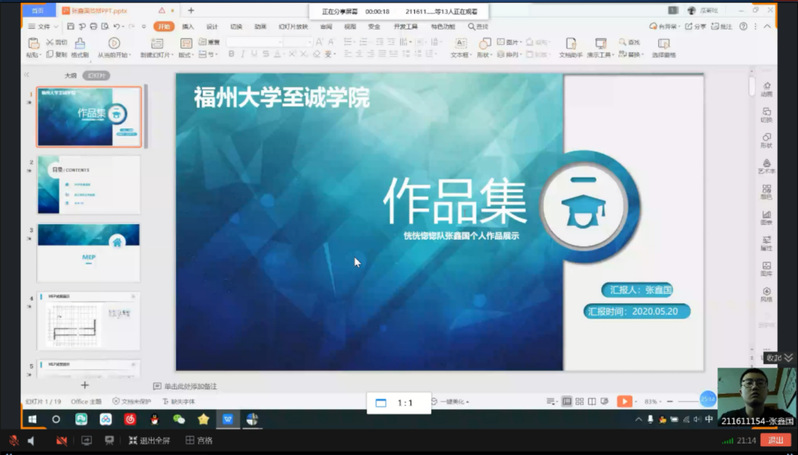Screen dimensions: 798x455
Task: Click the 退出全屏 exit fullscreen button
Action: [149, 441]
